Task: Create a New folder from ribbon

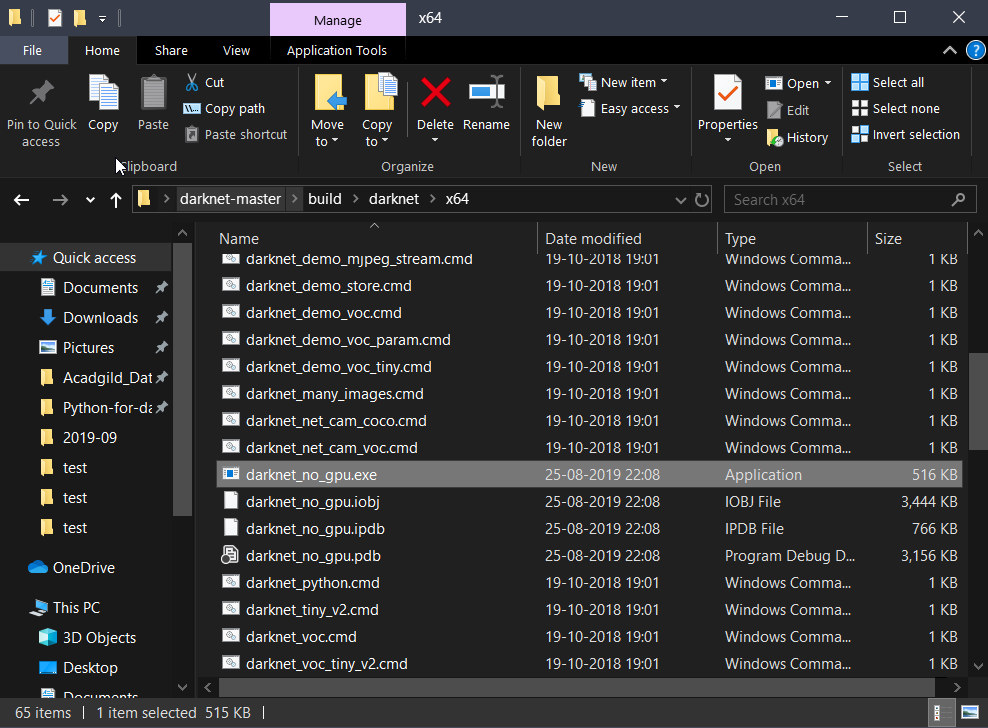Action: pos(549,112)
